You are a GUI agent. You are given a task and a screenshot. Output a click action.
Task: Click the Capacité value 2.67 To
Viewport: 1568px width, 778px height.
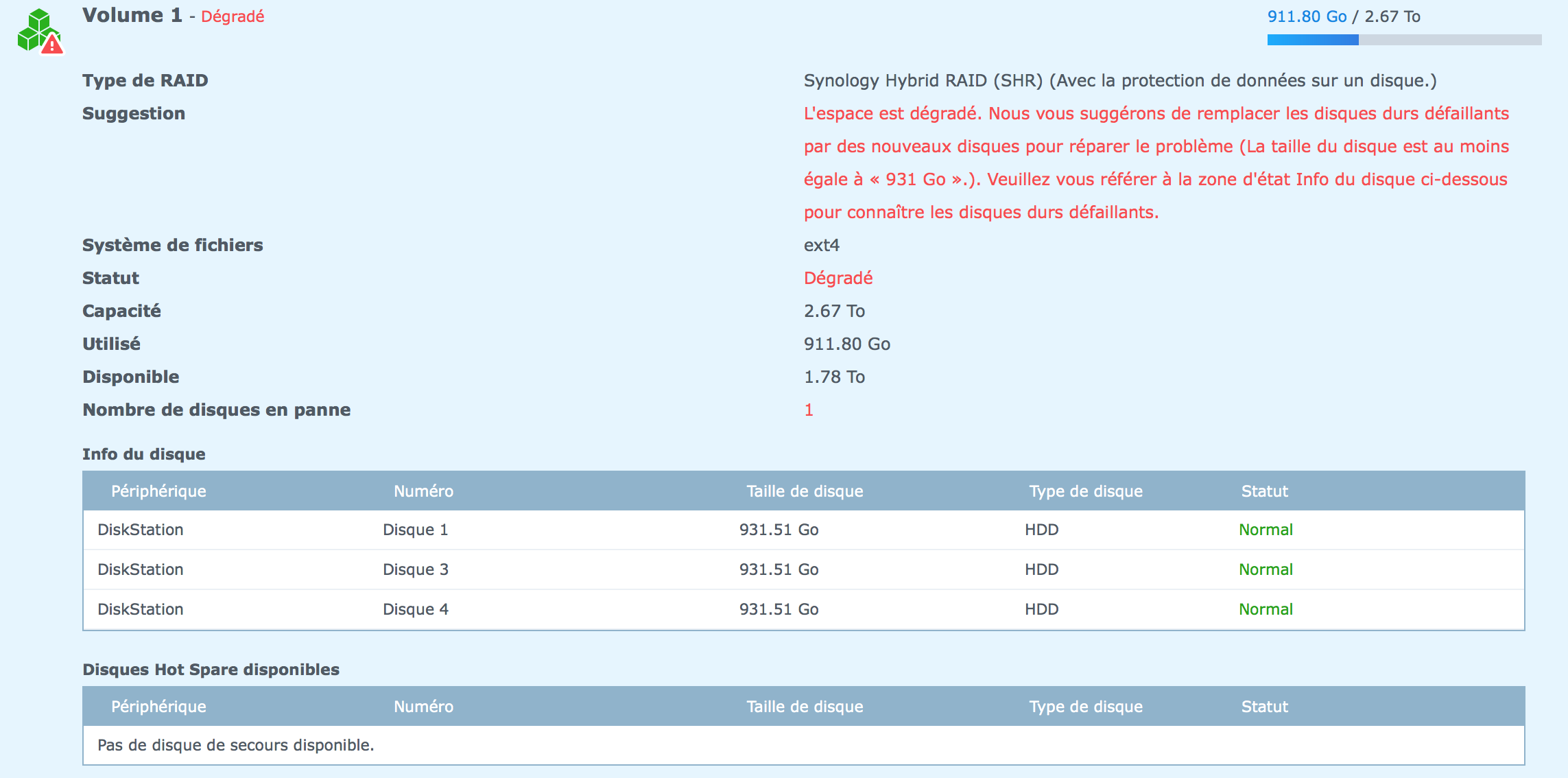click(834, 311)
